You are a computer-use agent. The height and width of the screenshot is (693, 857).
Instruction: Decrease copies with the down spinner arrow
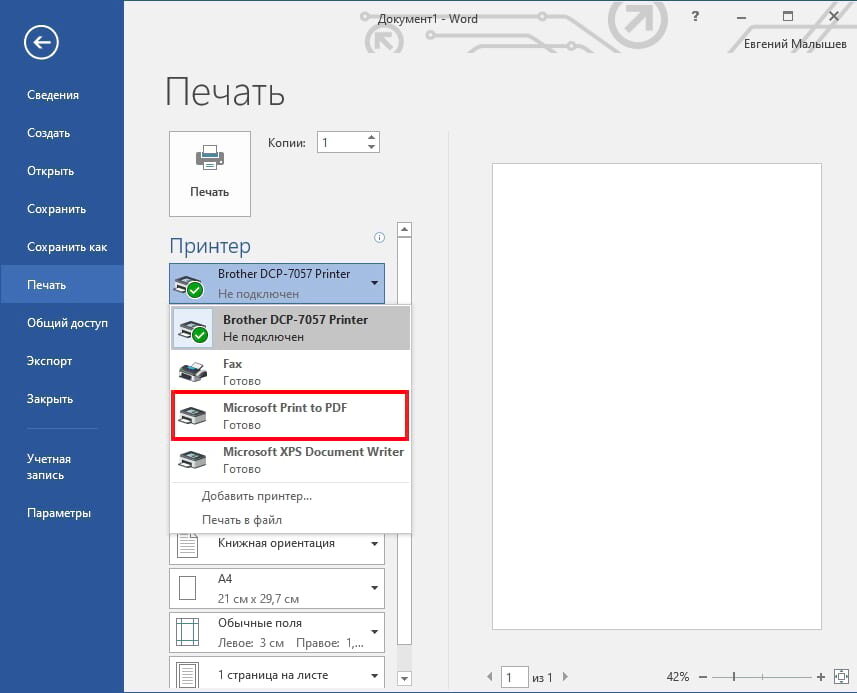point(372,147)
